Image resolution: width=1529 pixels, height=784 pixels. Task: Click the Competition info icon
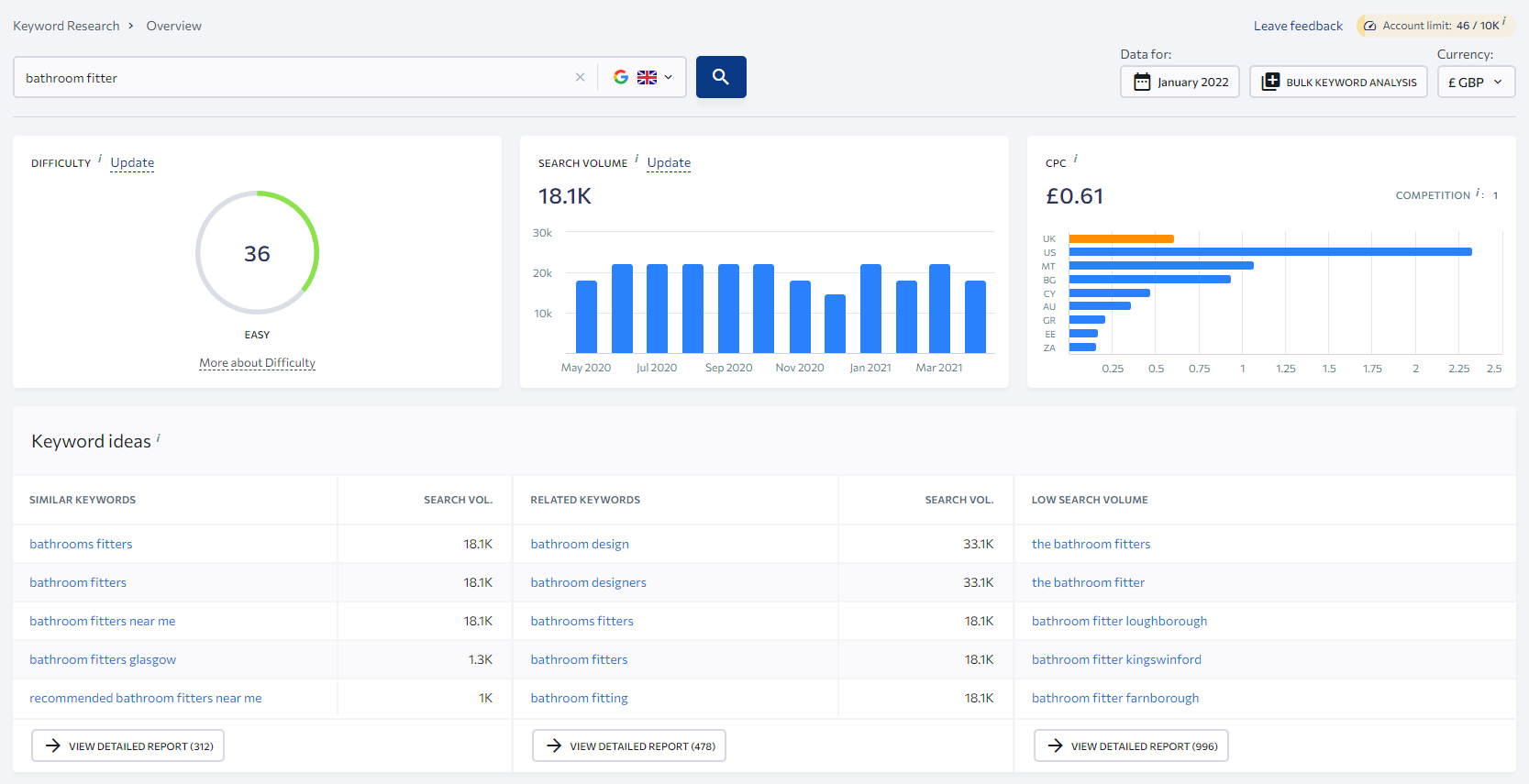[1478, 193]
